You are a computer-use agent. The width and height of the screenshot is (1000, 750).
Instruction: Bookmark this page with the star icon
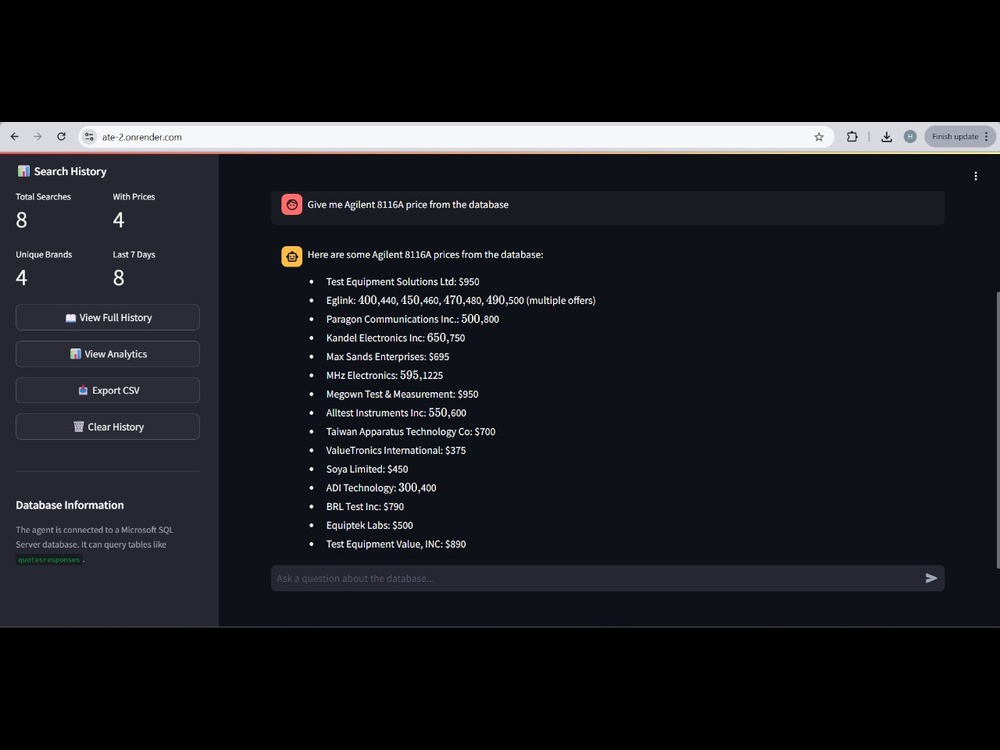pyautogui.click(x=819, y=136)
